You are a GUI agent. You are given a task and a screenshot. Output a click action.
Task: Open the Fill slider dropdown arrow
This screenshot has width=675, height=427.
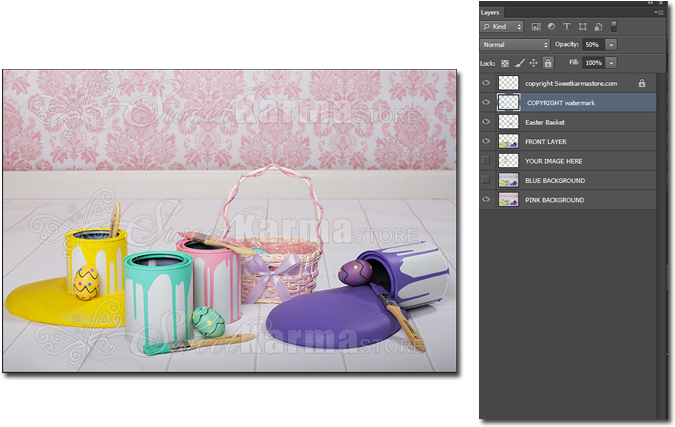pyautogui.click(x=611, y=63)
